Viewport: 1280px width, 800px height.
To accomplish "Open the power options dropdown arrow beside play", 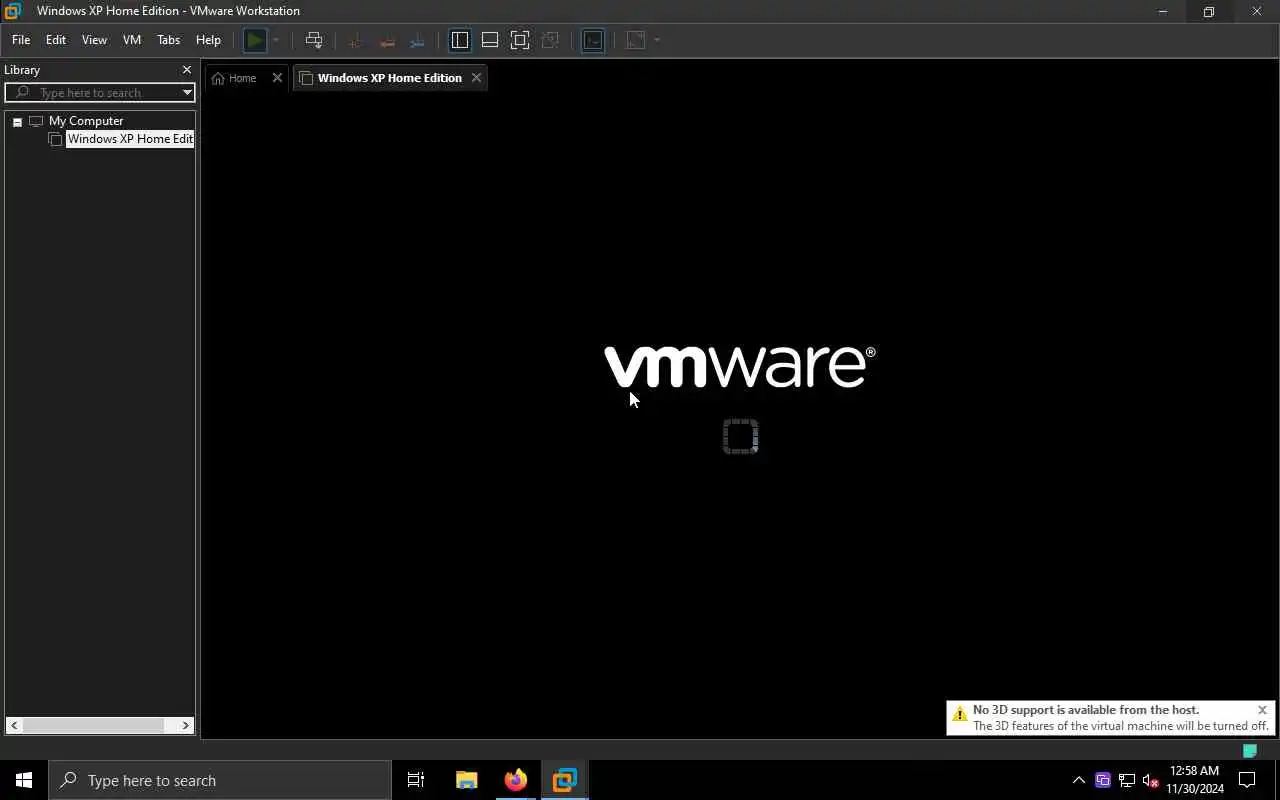I will coord(276,40).
